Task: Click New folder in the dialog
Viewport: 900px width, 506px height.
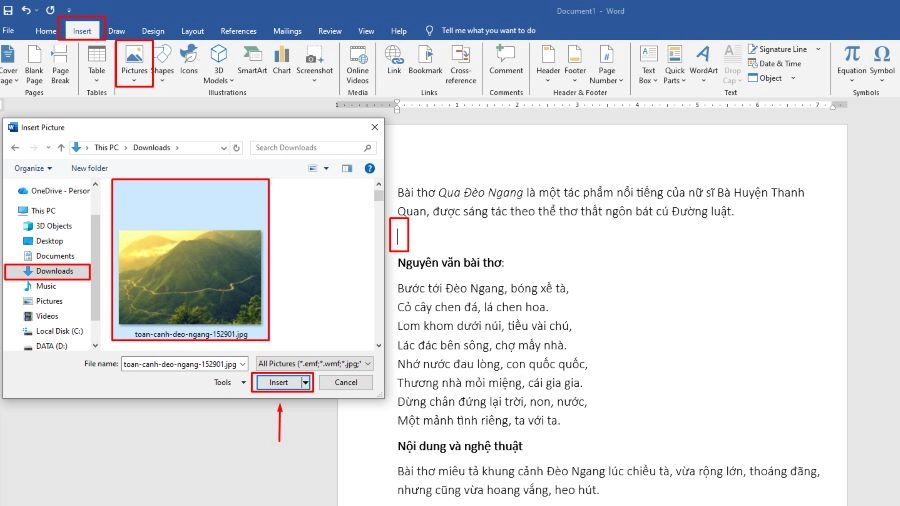Action: (x=89, y=168)
